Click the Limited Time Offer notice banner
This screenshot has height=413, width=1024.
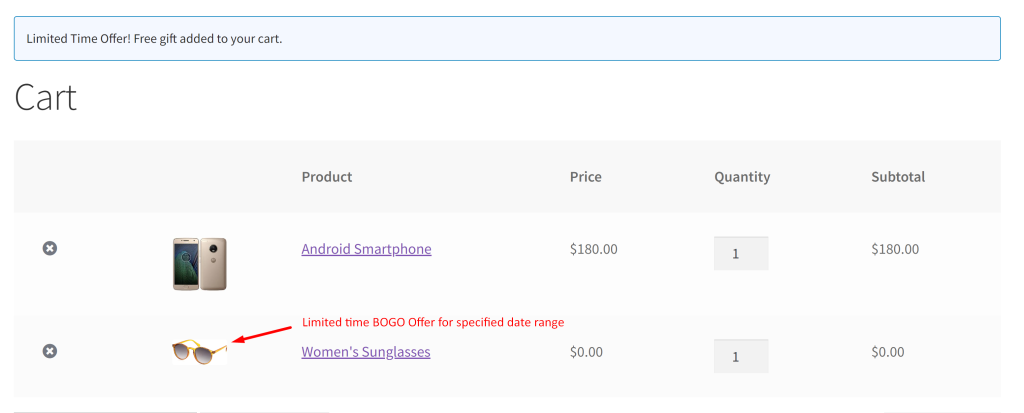pos(507,39)
